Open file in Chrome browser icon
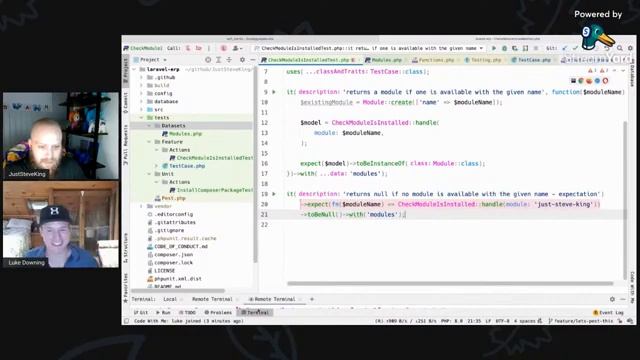The image size is (640, 360). [581, 81]
